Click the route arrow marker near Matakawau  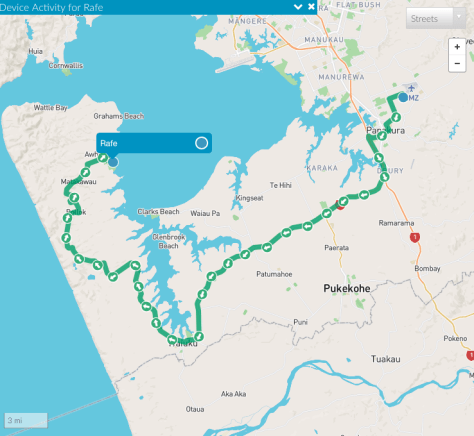point(85,172)
